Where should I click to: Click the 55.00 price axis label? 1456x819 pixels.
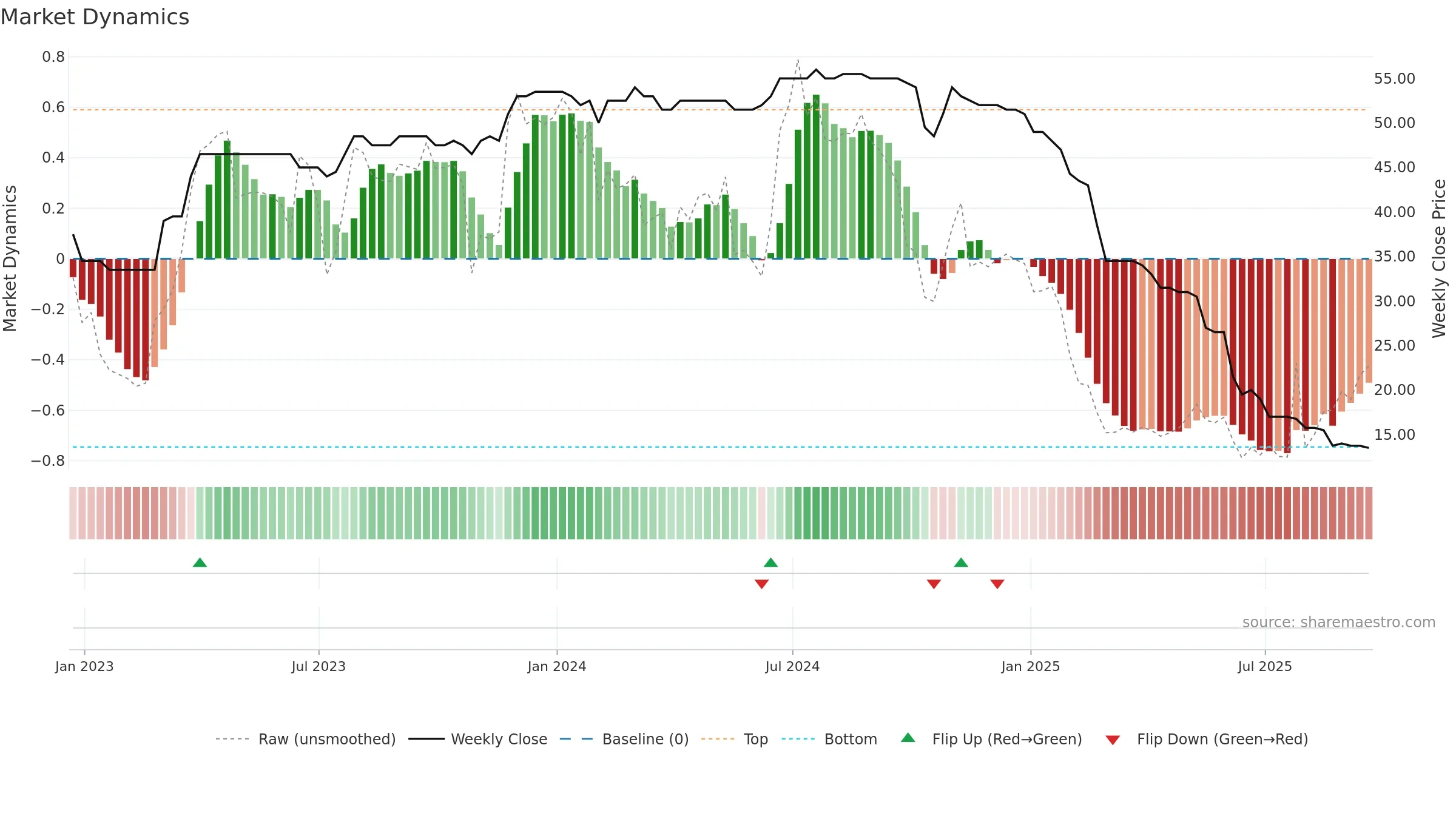click(x=1395, y=78)
